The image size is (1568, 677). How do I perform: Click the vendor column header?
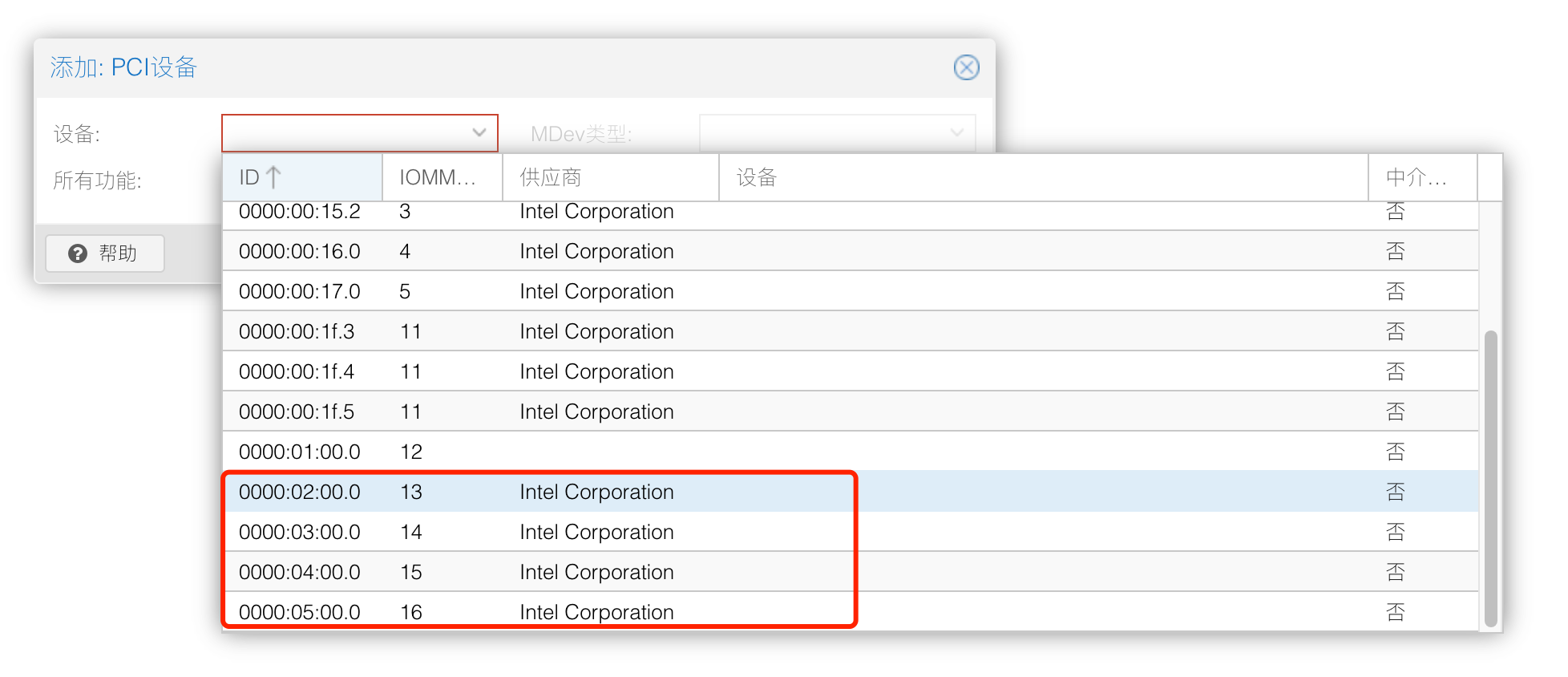(x=609, y=177)
